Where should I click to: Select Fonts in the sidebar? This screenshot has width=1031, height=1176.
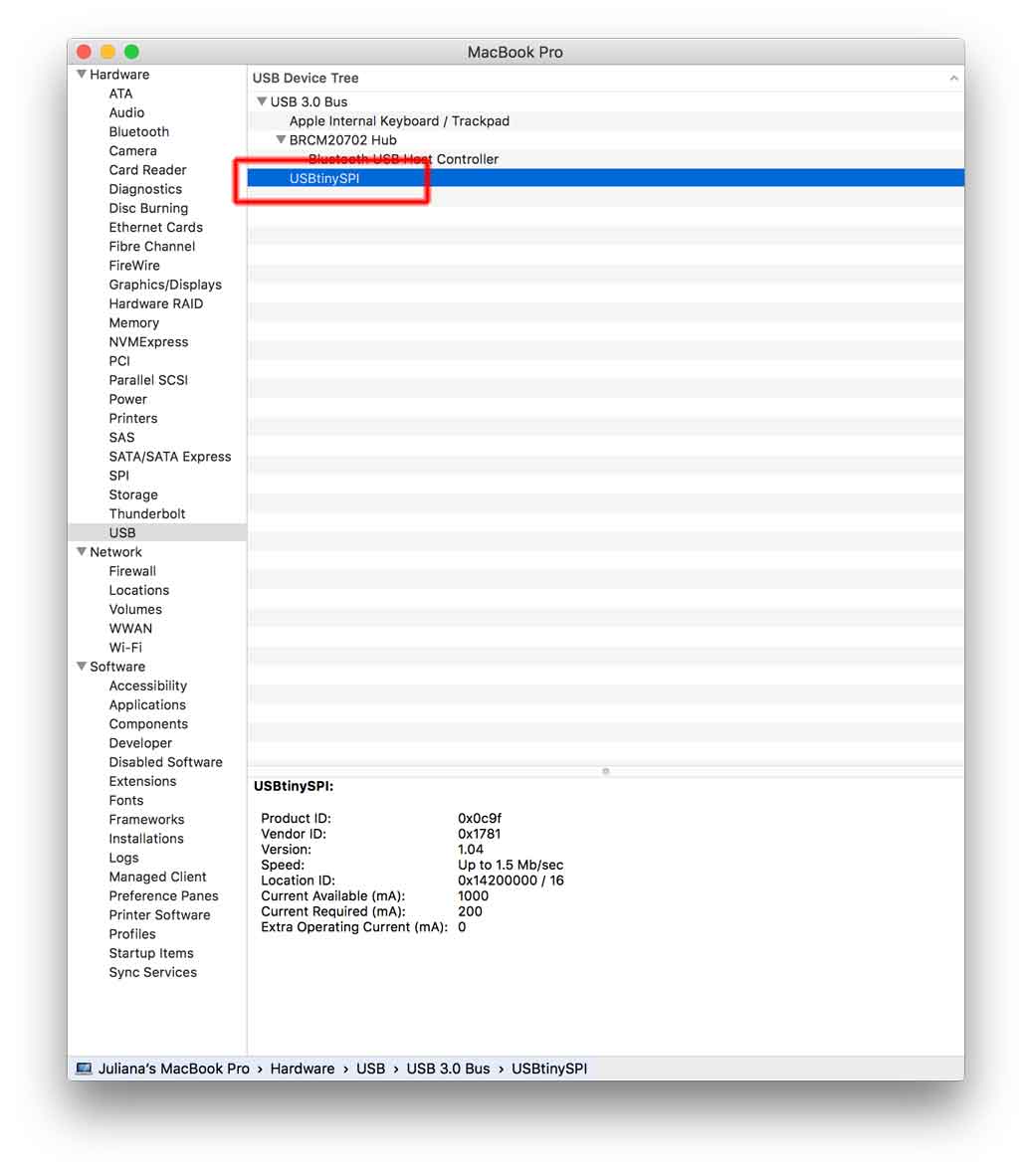tap(126, 800)
